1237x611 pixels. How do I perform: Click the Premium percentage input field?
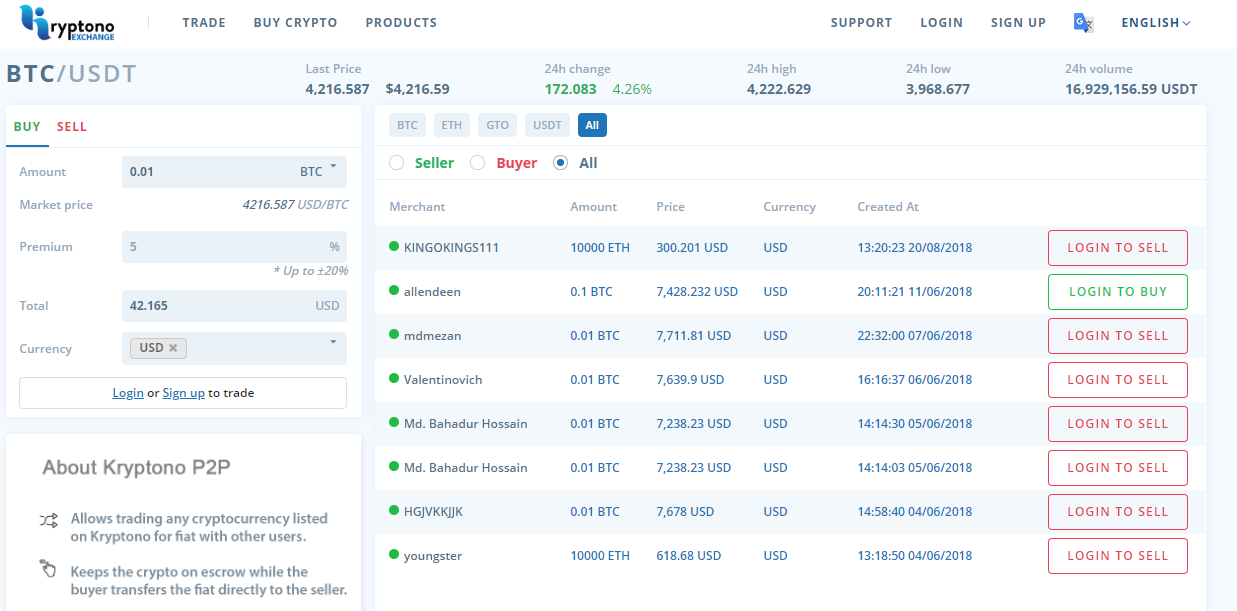pos(225,247)
